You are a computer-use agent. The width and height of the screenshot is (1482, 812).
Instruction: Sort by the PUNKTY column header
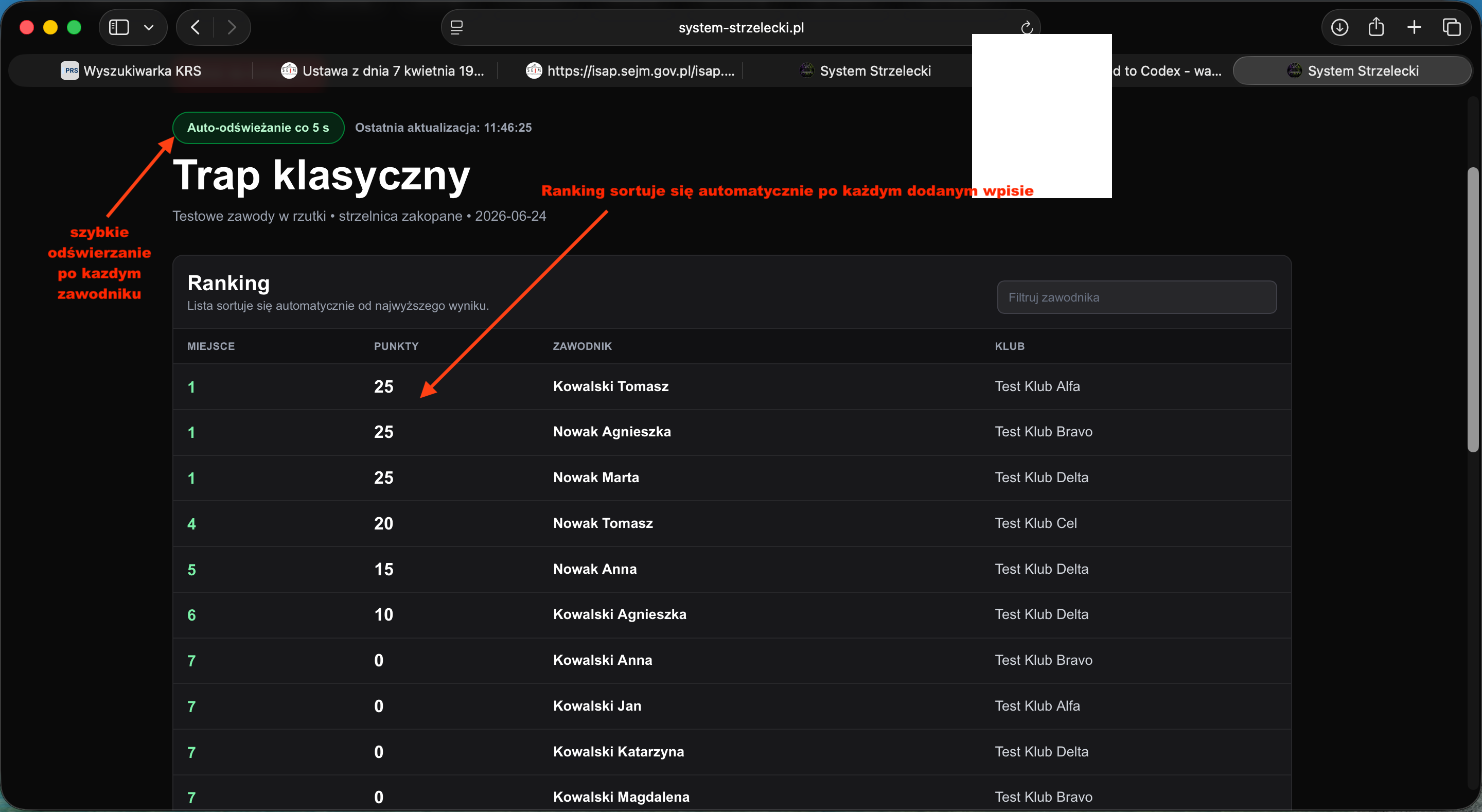point(396,346)
